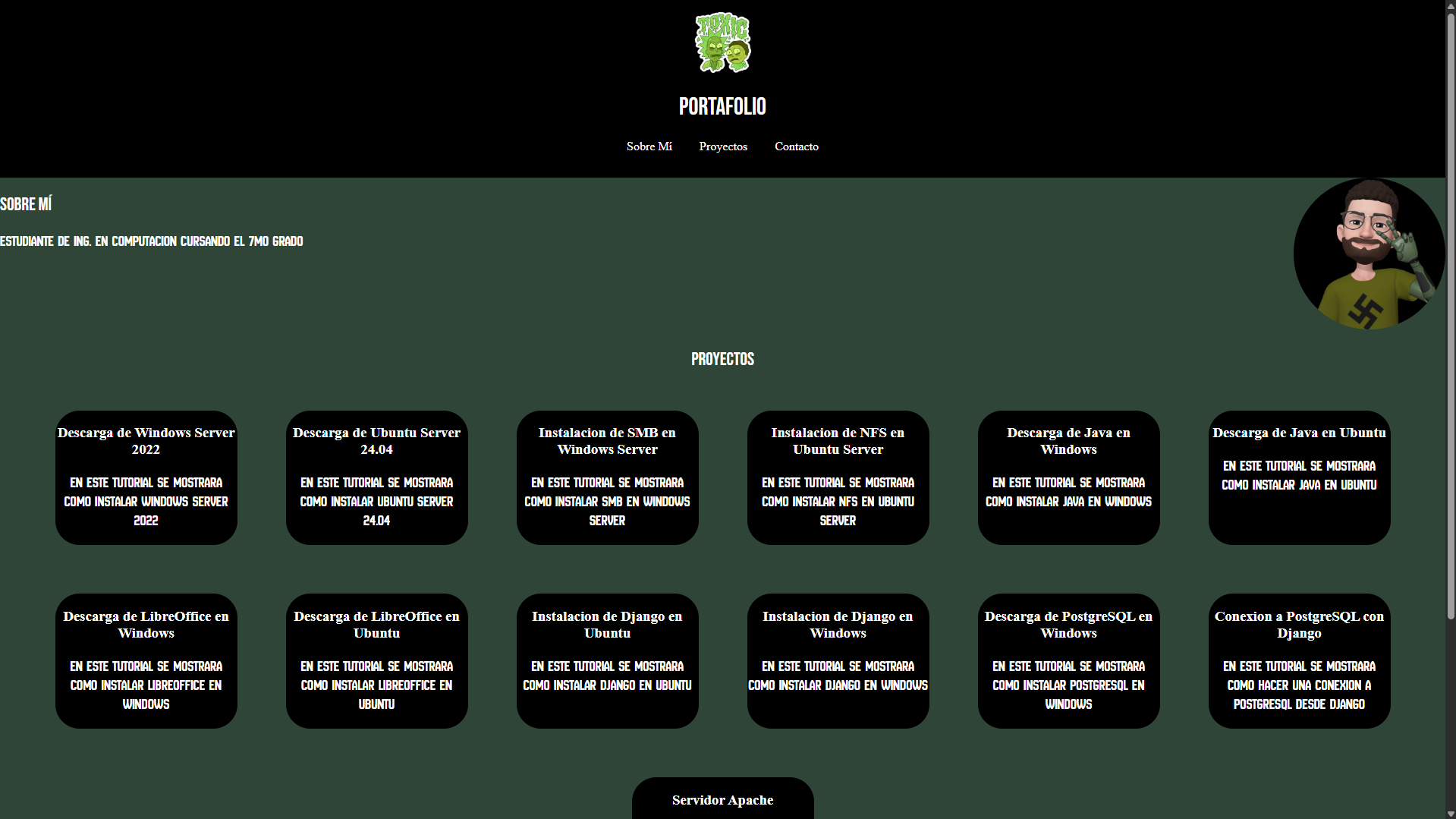Image resolution: width=1456 pixels, height=819 pixels.
Task: Open Descarga de Ubuntu Server 24.04 card
Action: 377,477
